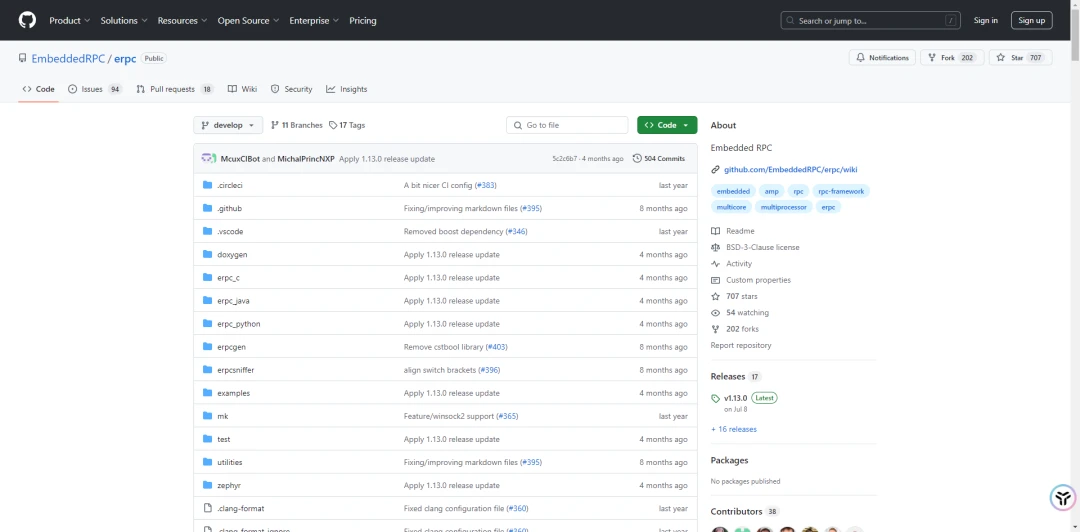The height and width of the screenshot is (532, 1080).
Task: Switch to the Issues tab
Action: (x=94, y=89)
